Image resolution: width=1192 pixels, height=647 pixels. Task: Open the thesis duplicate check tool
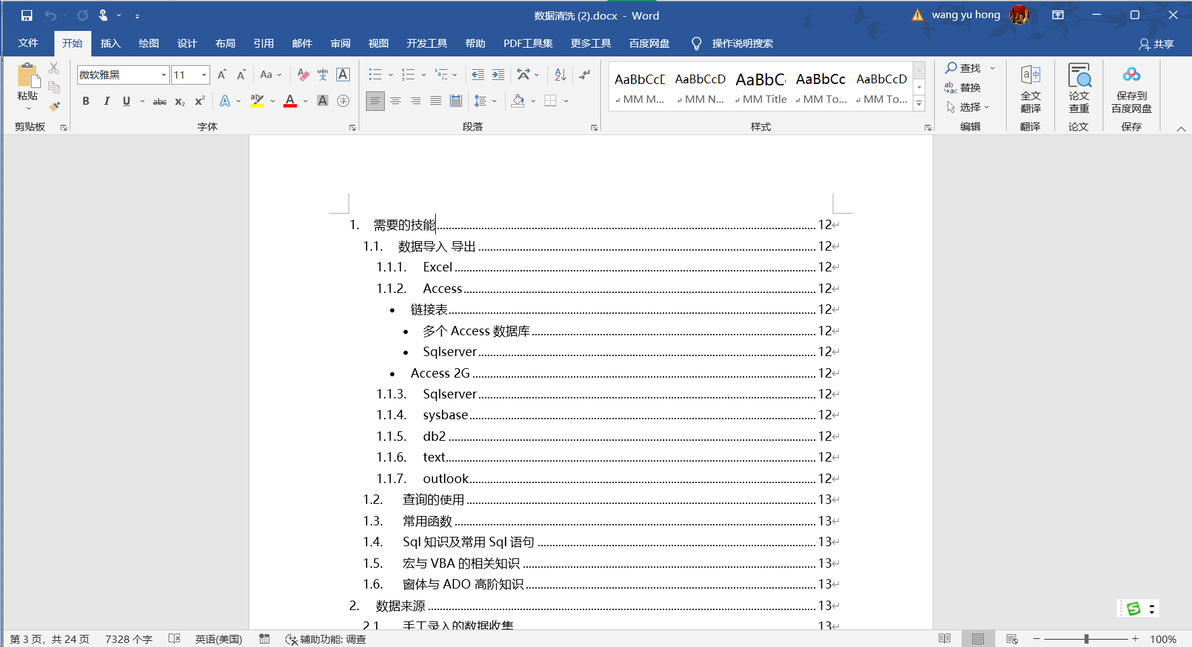(1079, 88)
